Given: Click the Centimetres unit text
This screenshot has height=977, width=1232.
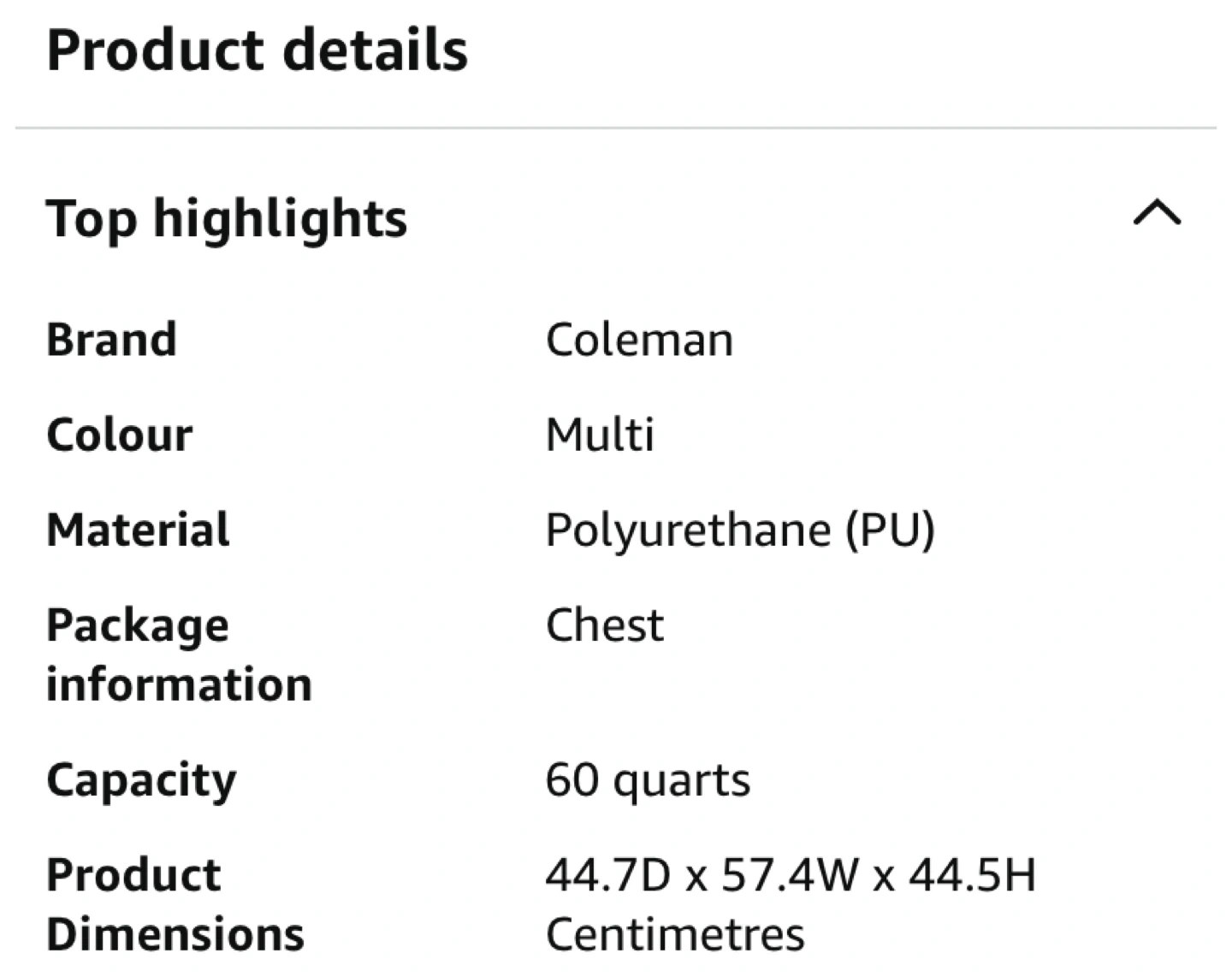Looking at the screenshot, I should (675, 934).
